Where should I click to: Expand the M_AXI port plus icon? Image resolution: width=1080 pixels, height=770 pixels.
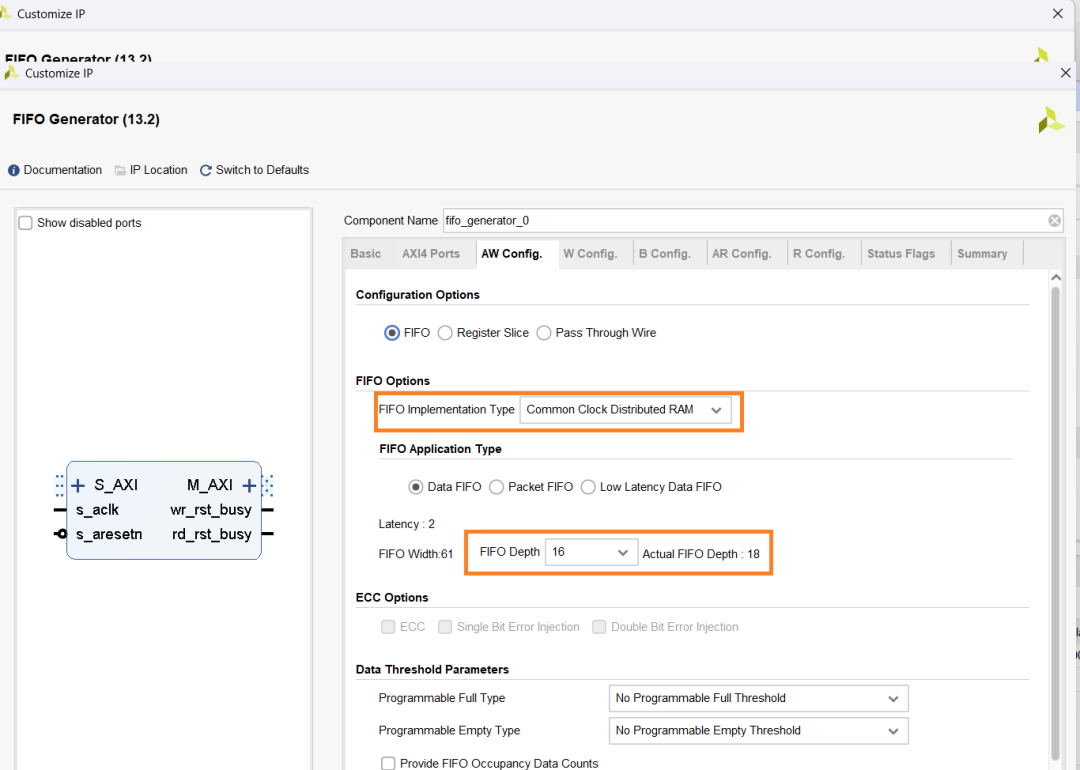point(249,486)
